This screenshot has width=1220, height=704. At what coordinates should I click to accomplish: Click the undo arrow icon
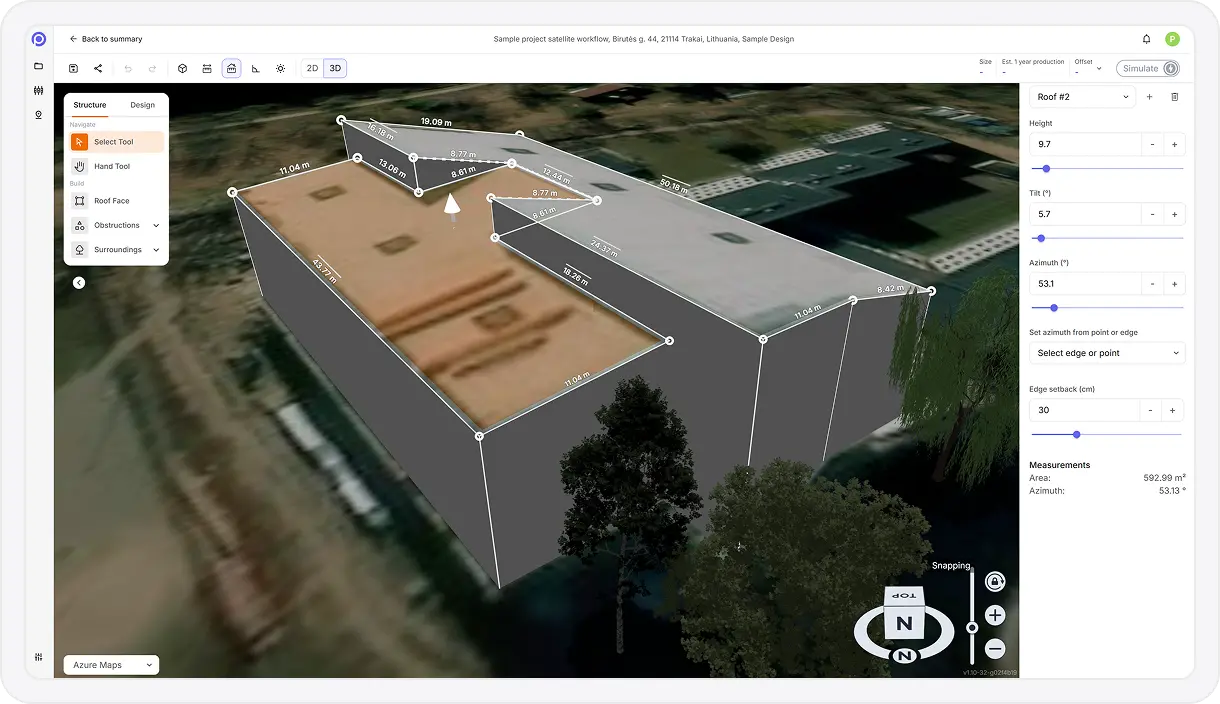tap(128, 69)
